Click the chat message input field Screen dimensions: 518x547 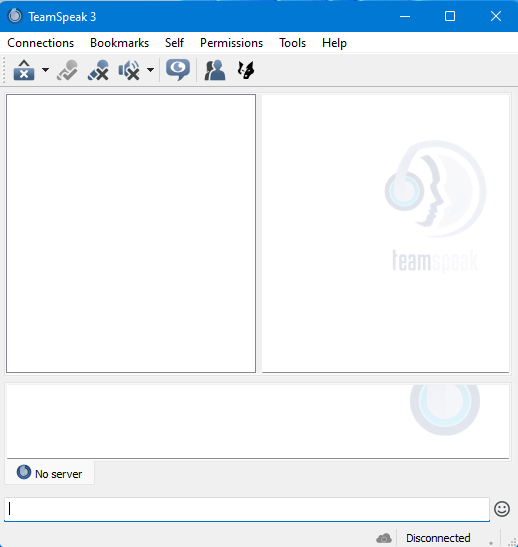247,509
